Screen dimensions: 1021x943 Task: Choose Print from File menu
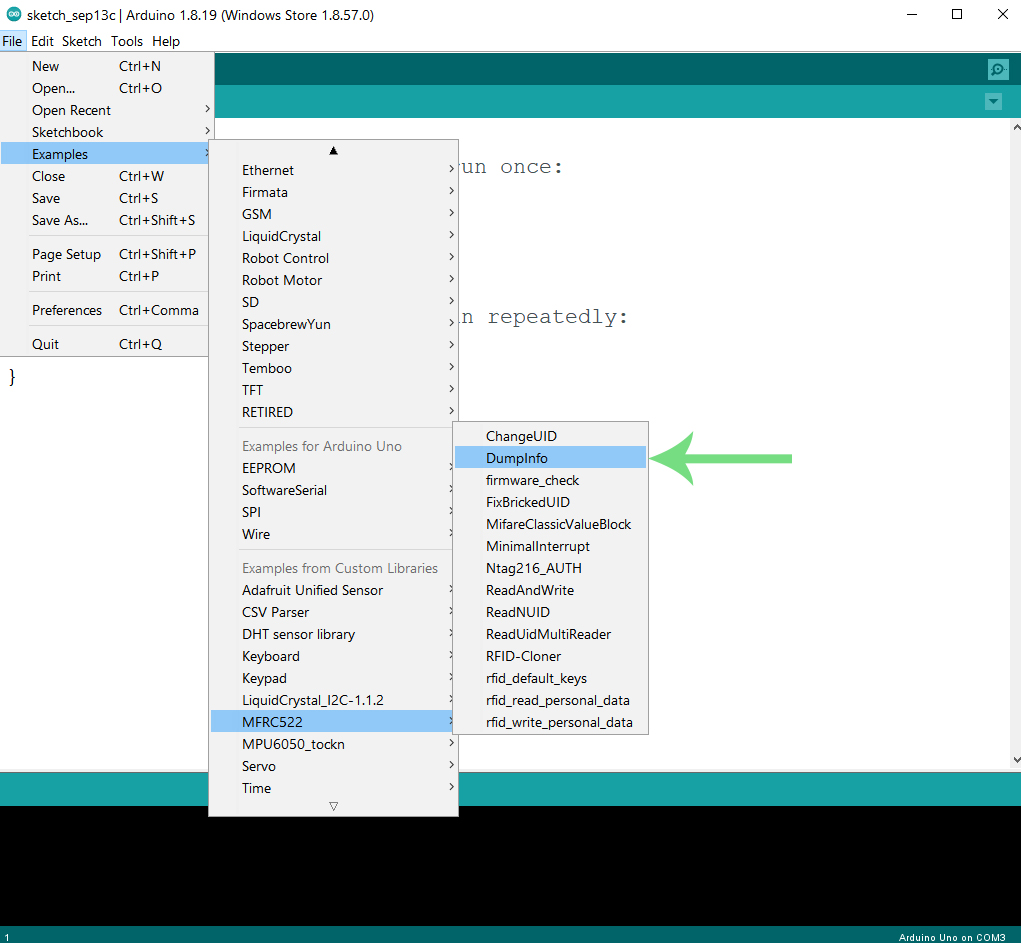tap(104, 277)
